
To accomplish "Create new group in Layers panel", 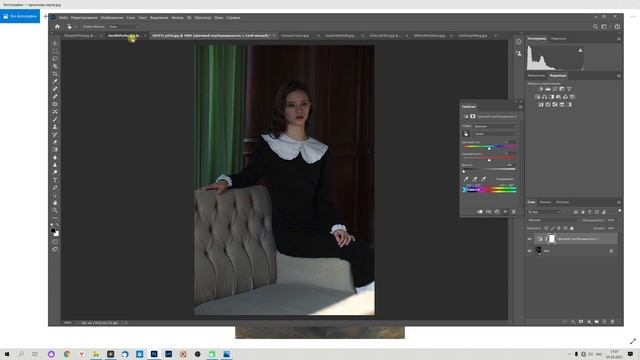I will (597, 322).
